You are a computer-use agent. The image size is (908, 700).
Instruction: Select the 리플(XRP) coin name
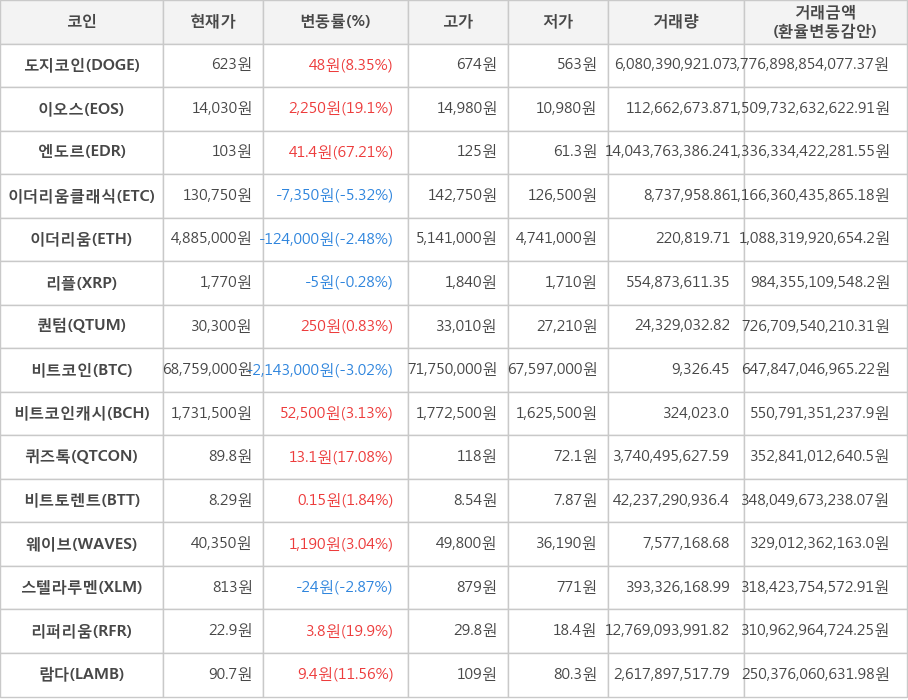point(82,283)
